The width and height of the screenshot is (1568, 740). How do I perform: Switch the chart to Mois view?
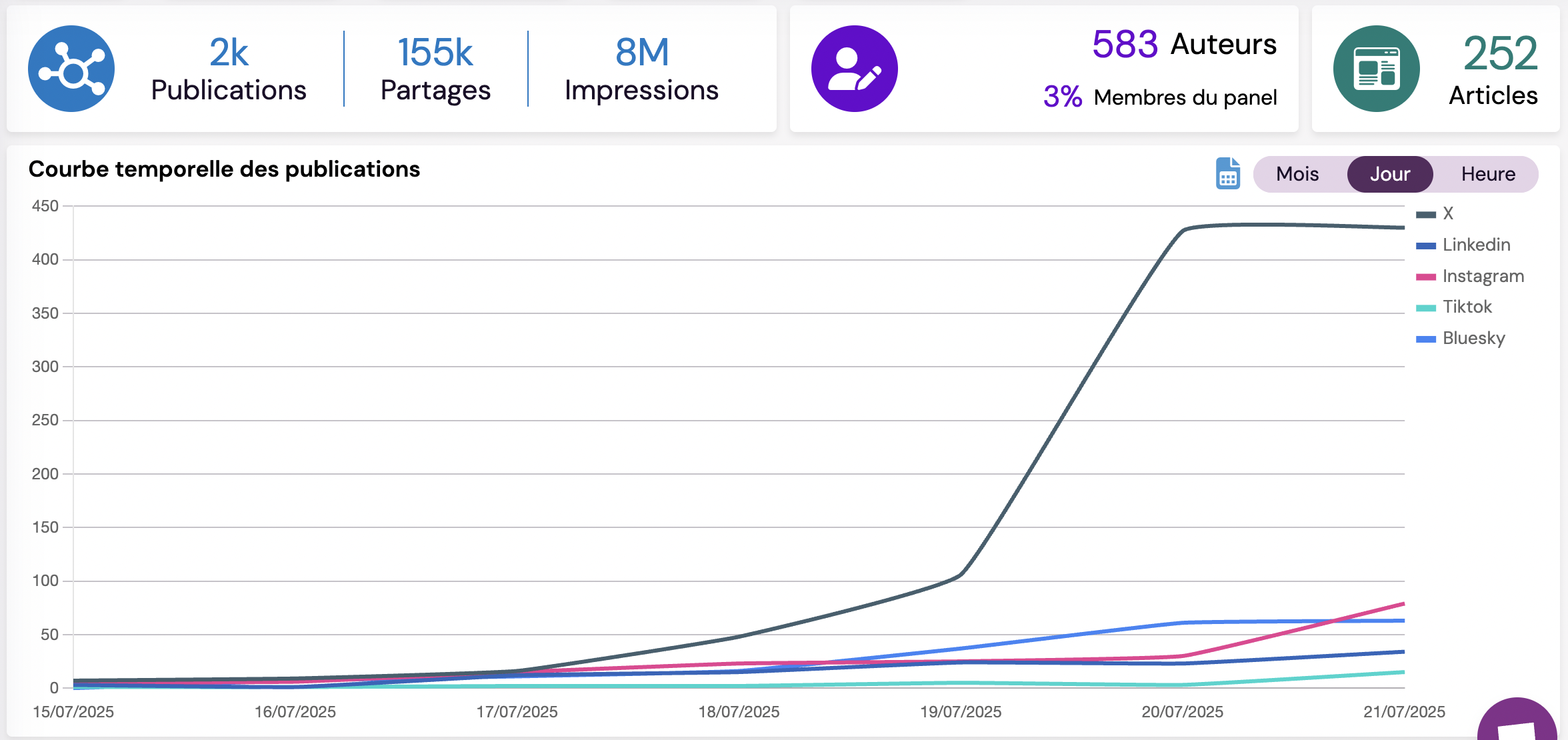(x=1297, y=174)
